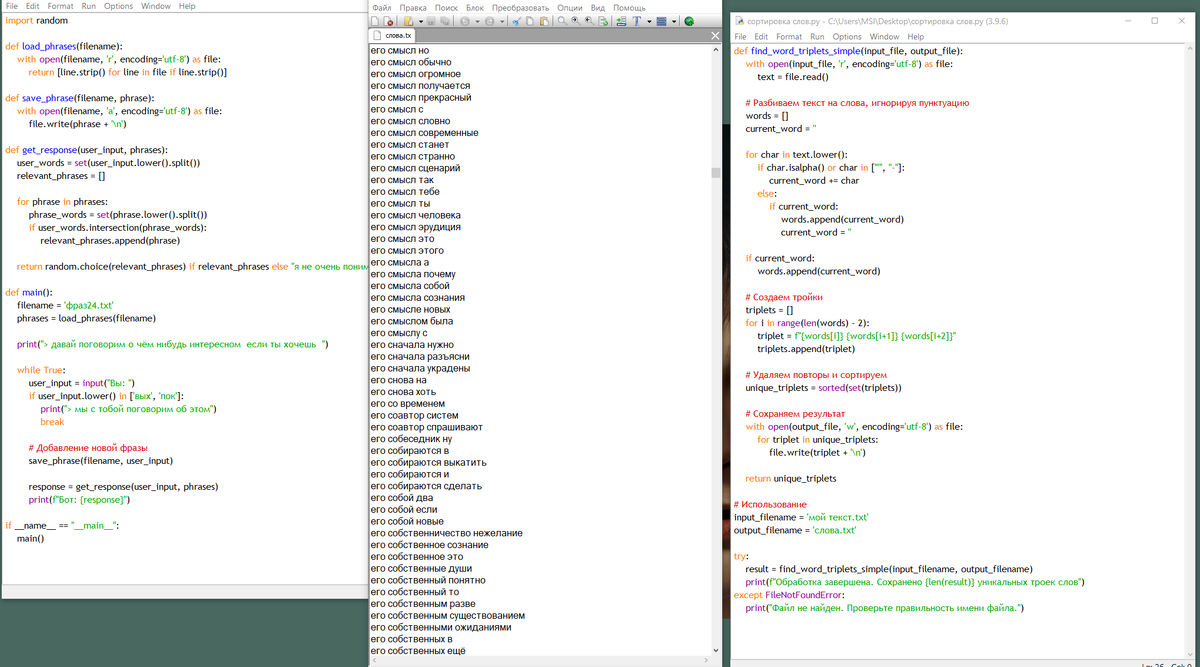Open Run menu in the left IDLE window
This screenshot has height=667, width=1200.
pyautogui.click(x=89, y=6)
